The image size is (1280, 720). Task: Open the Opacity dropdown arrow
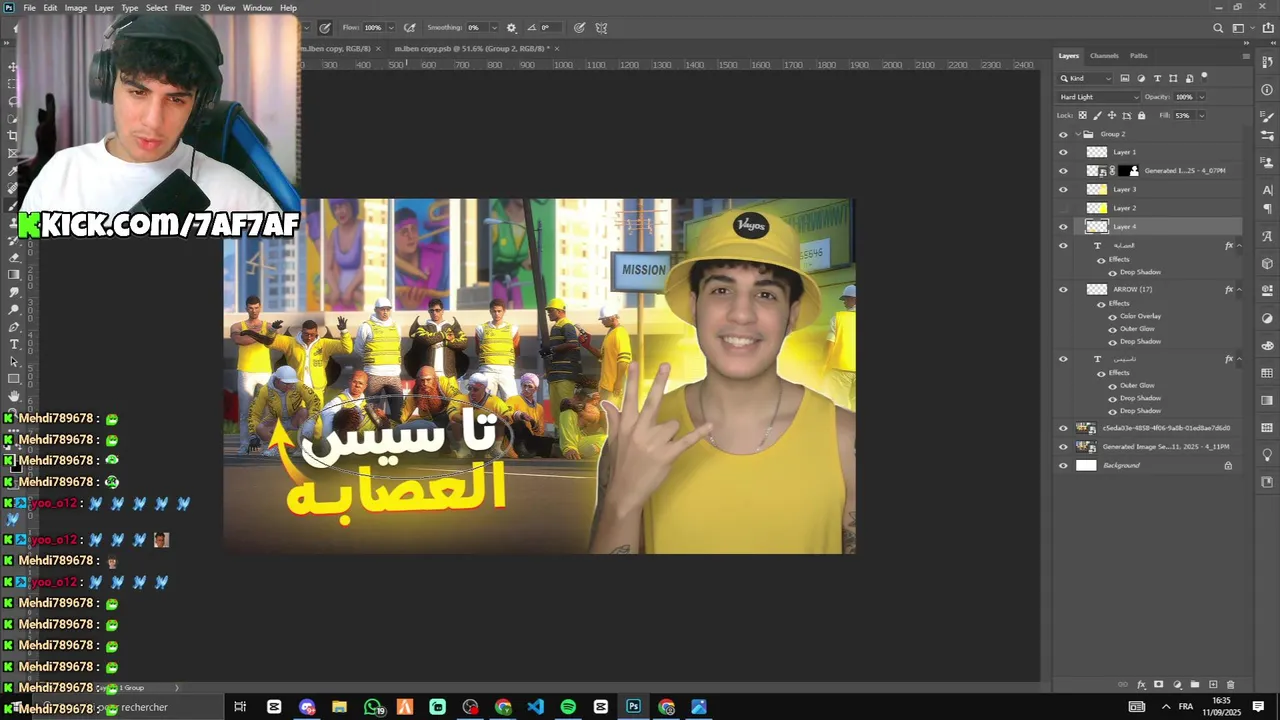[x=1201, y=97]
